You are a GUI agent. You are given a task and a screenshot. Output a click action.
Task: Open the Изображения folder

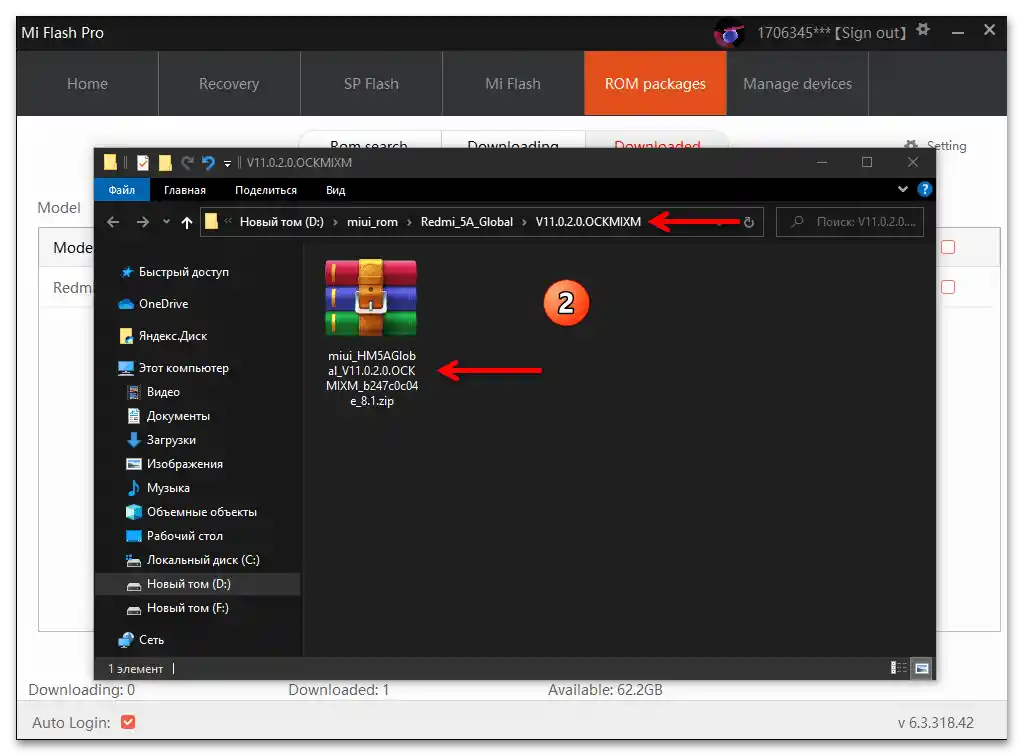pos(175,464)
